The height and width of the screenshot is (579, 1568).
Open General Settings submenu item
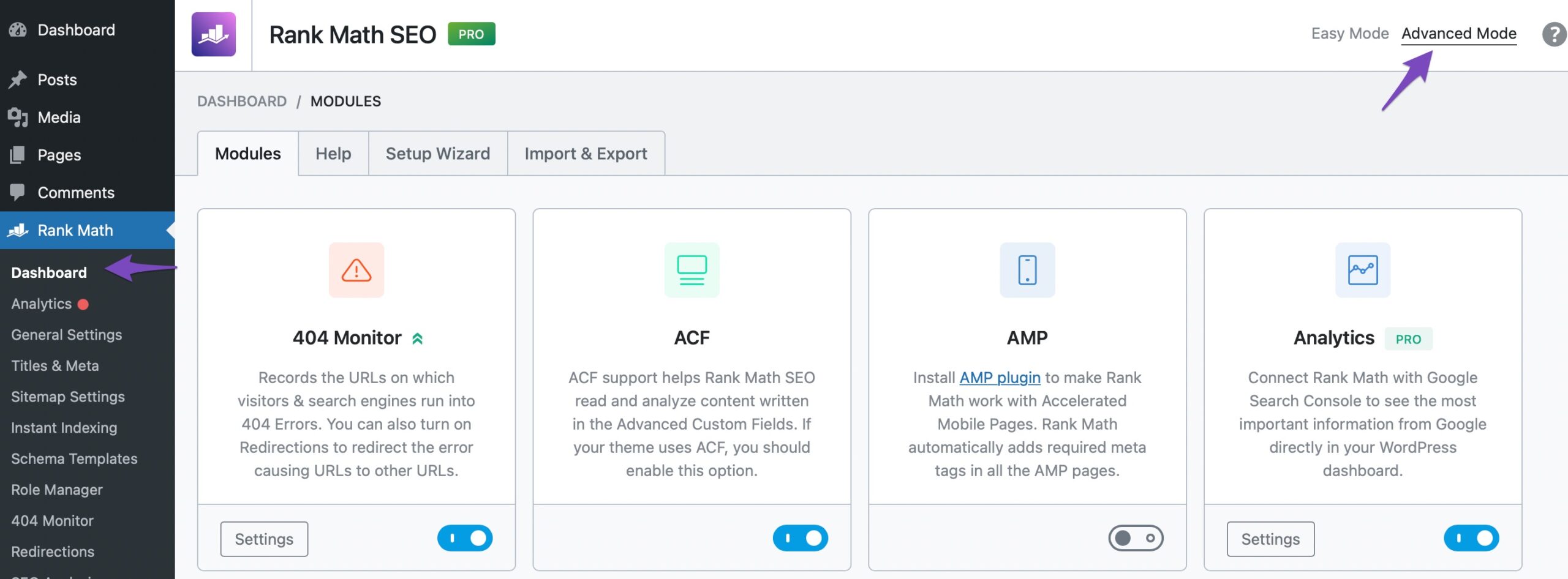pos(67,335)
